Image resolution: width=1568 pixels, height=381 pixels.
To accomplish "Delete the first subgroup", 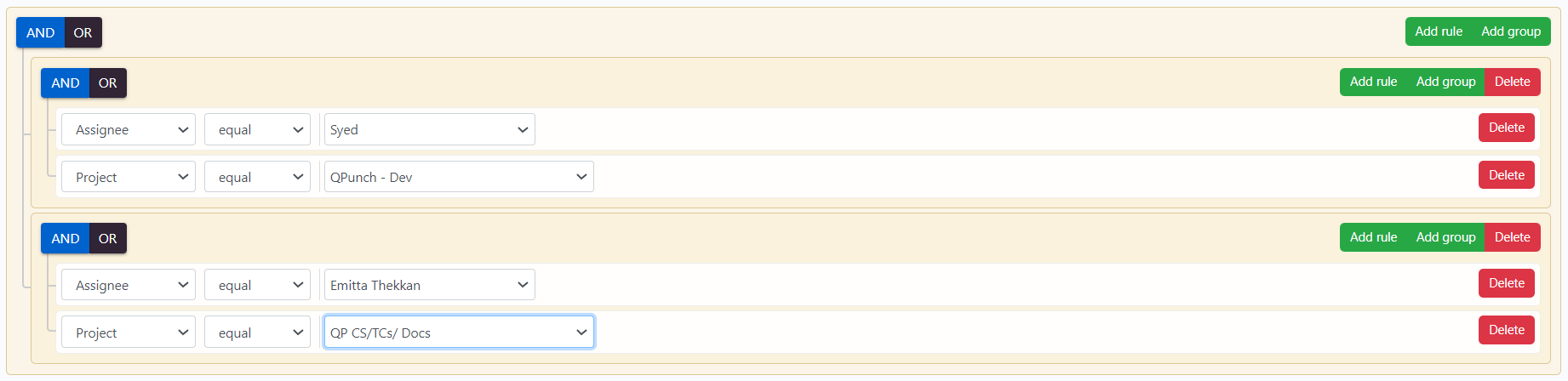I will tap(1512, 82).
